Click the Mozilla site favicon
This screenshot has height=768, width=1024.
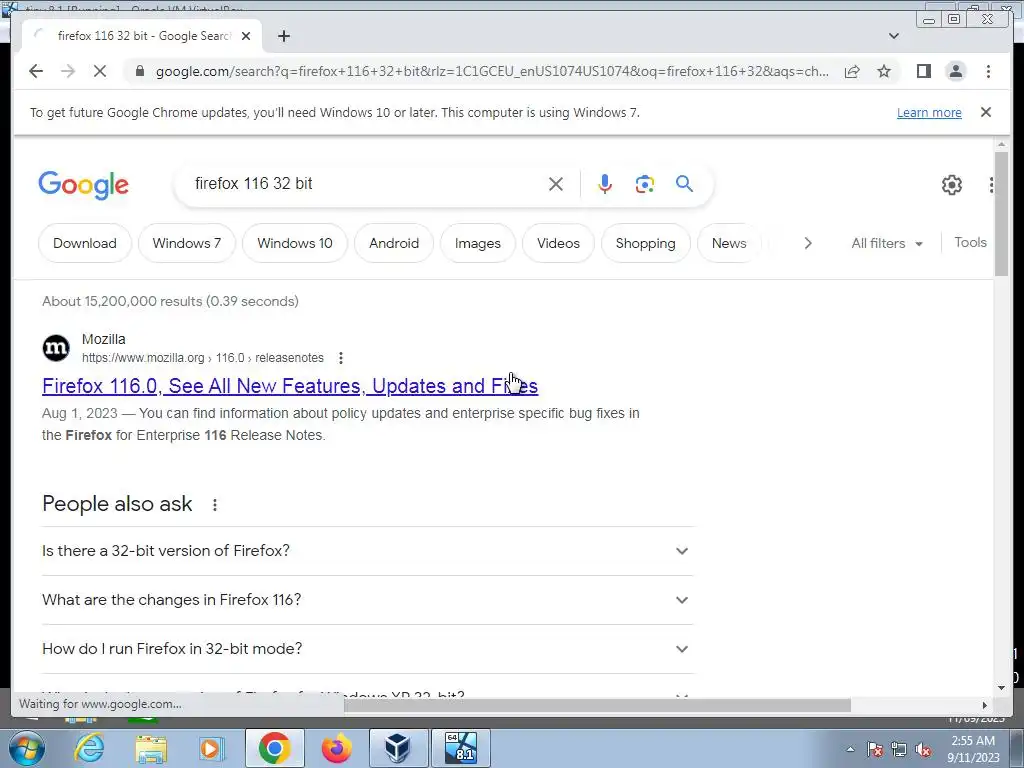[56, 348]
